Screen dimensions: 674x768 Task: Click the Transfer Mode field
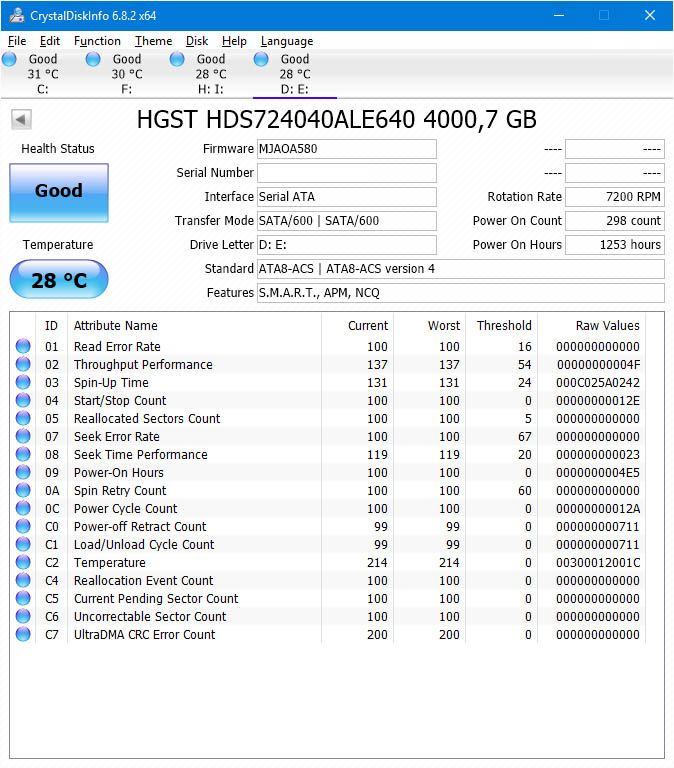[347, 221]
